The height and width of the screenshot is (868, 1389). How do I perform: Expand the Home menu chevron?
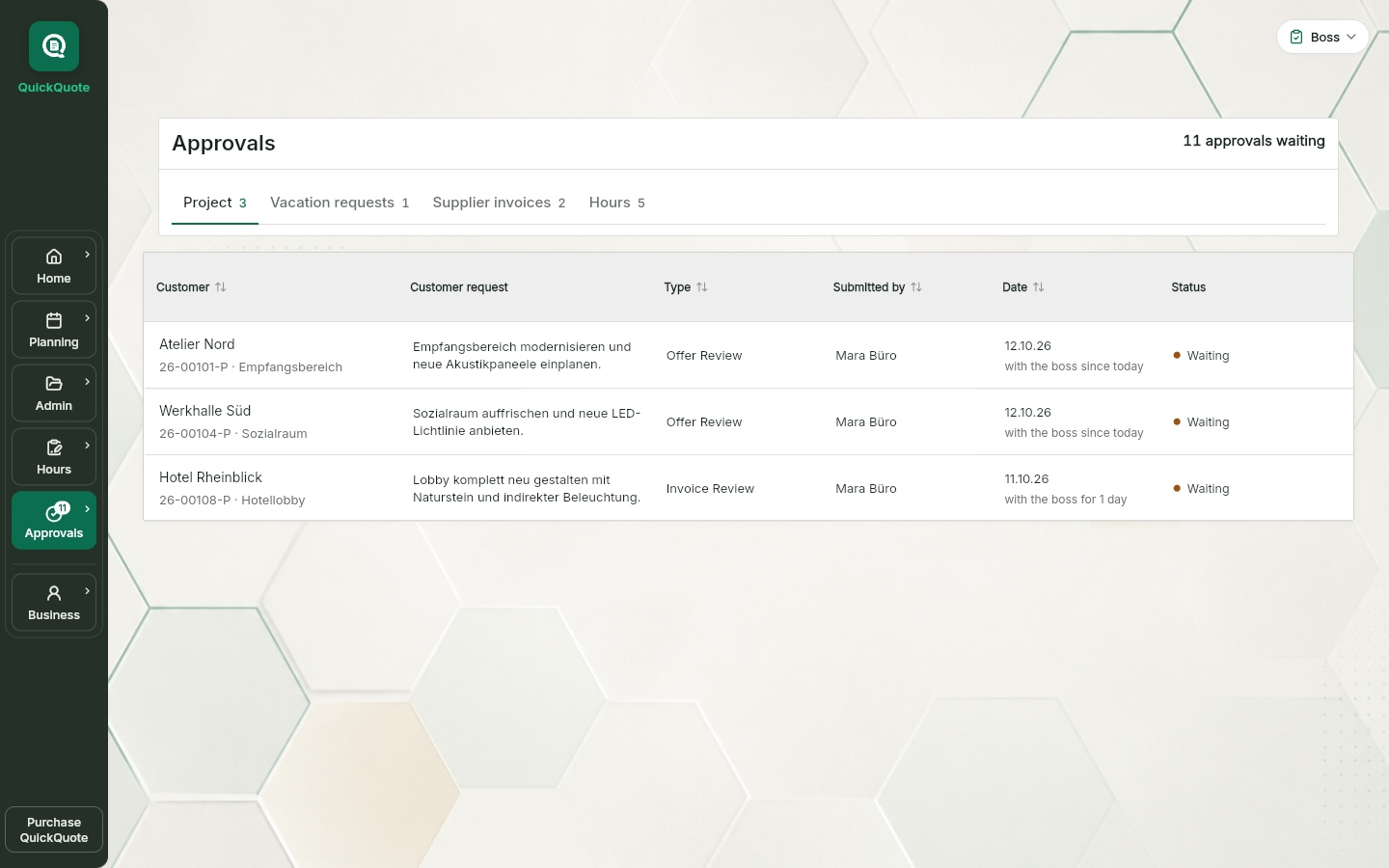(88, 255)
